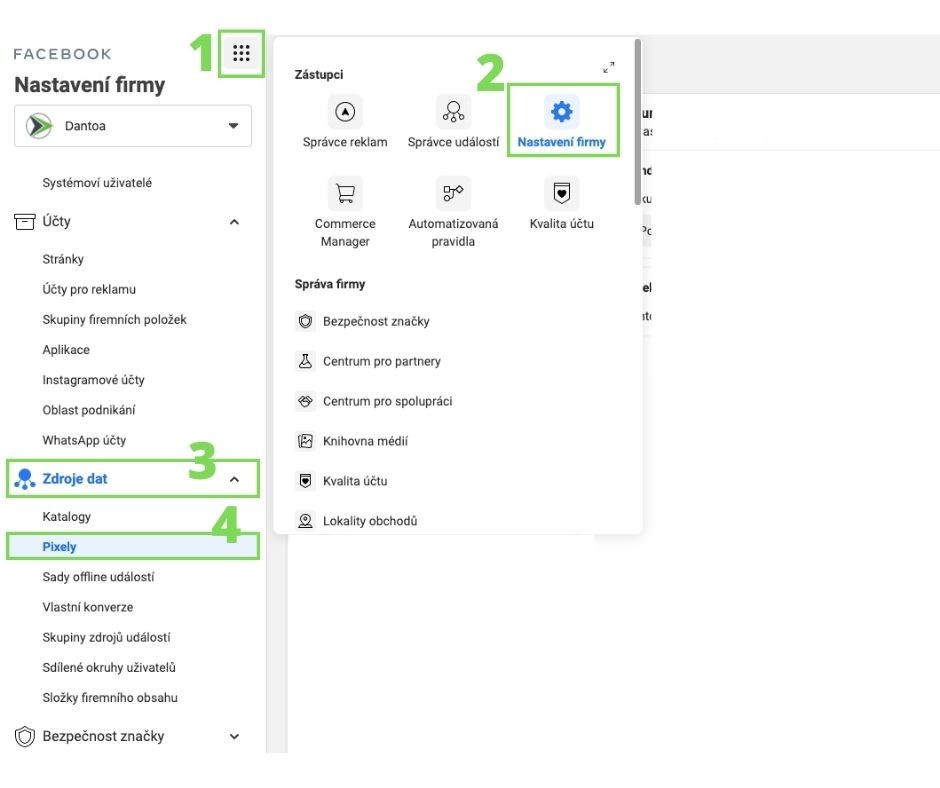This screenshot has width=940, height=788.
Task: Go to Systémoví uživatelé
Action: 97,183
